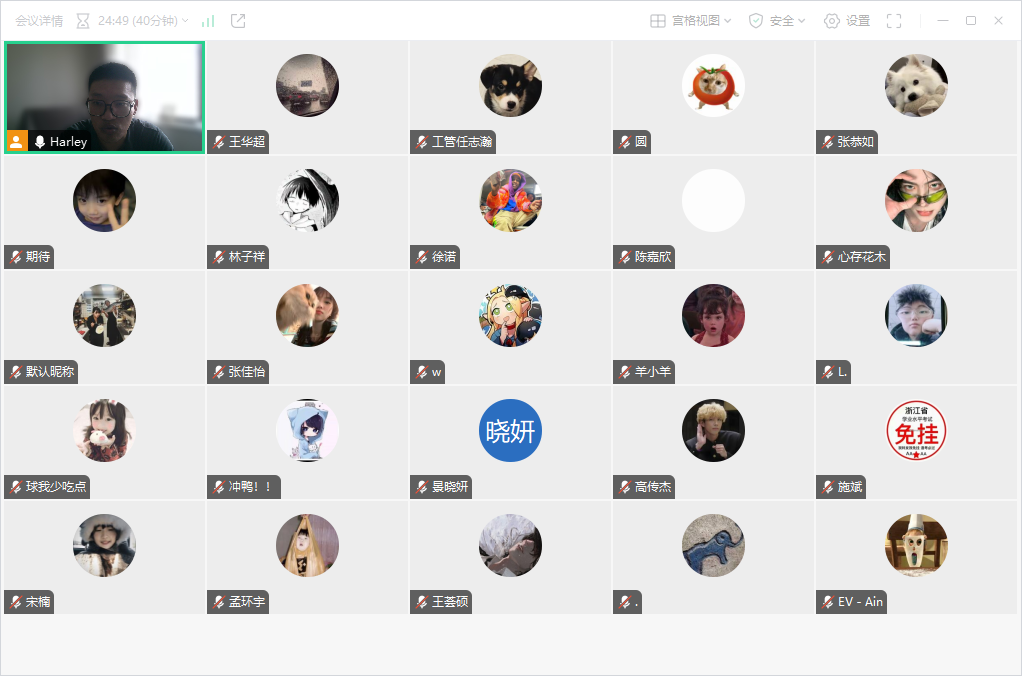Screen dimensions: 1022x676
Task: Open 设置 settings menu item
Action: pos(858,21)
